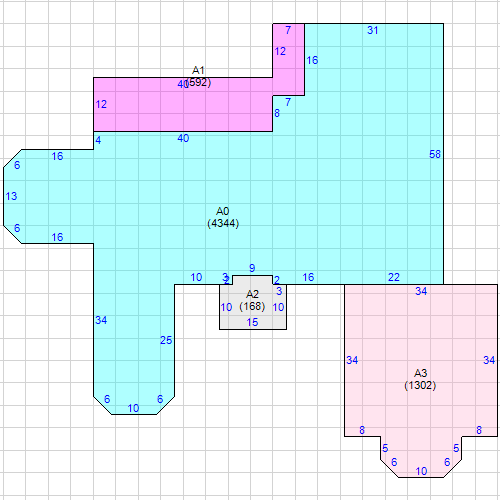
Task: Click the 12 dimension on A1's left edge
Action: point(101,104)
